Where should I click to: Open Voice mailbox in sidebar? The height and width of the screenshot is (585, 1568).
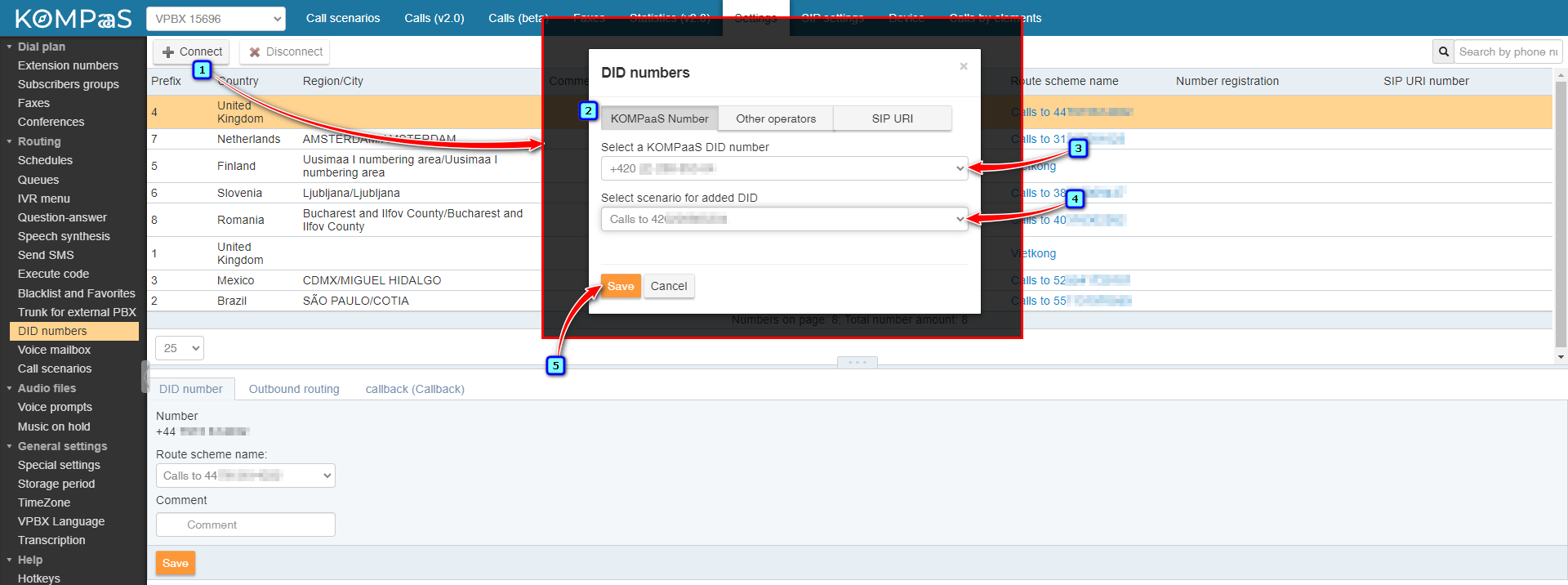point(54,350)
